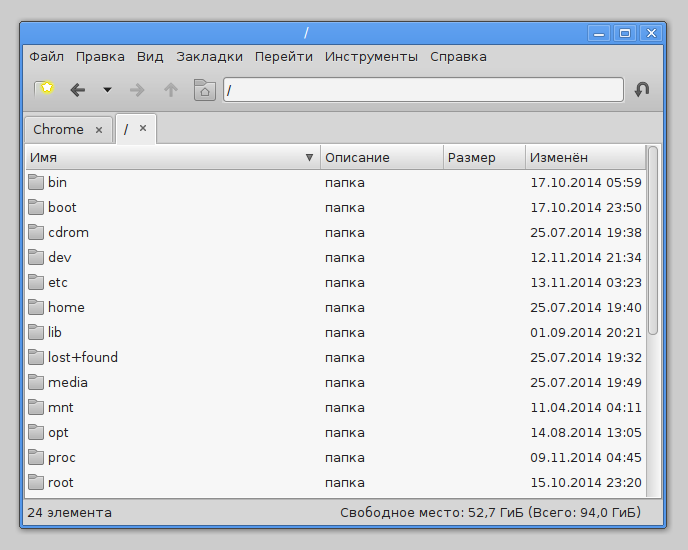This screenshot has width=688, height=550.
Task: Click папка description in the dev row
Action: click(x=345, y=258)
